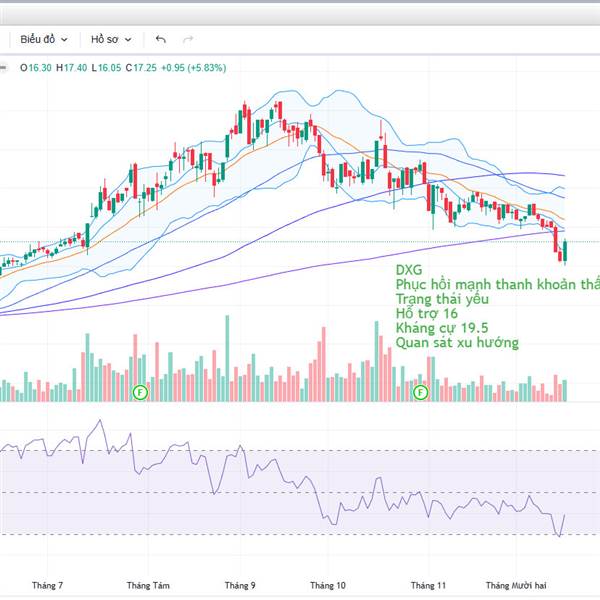Screen dimensions: 600x600
Task: Click the Tháng Tám time axis label
Action: [148, 585]
